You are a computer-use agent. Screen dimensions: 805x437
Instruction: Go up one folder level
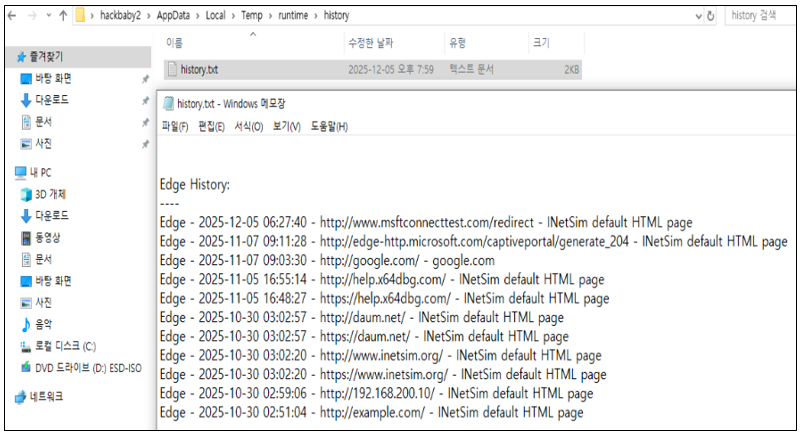pyautogui.click(x=63, y=16)
